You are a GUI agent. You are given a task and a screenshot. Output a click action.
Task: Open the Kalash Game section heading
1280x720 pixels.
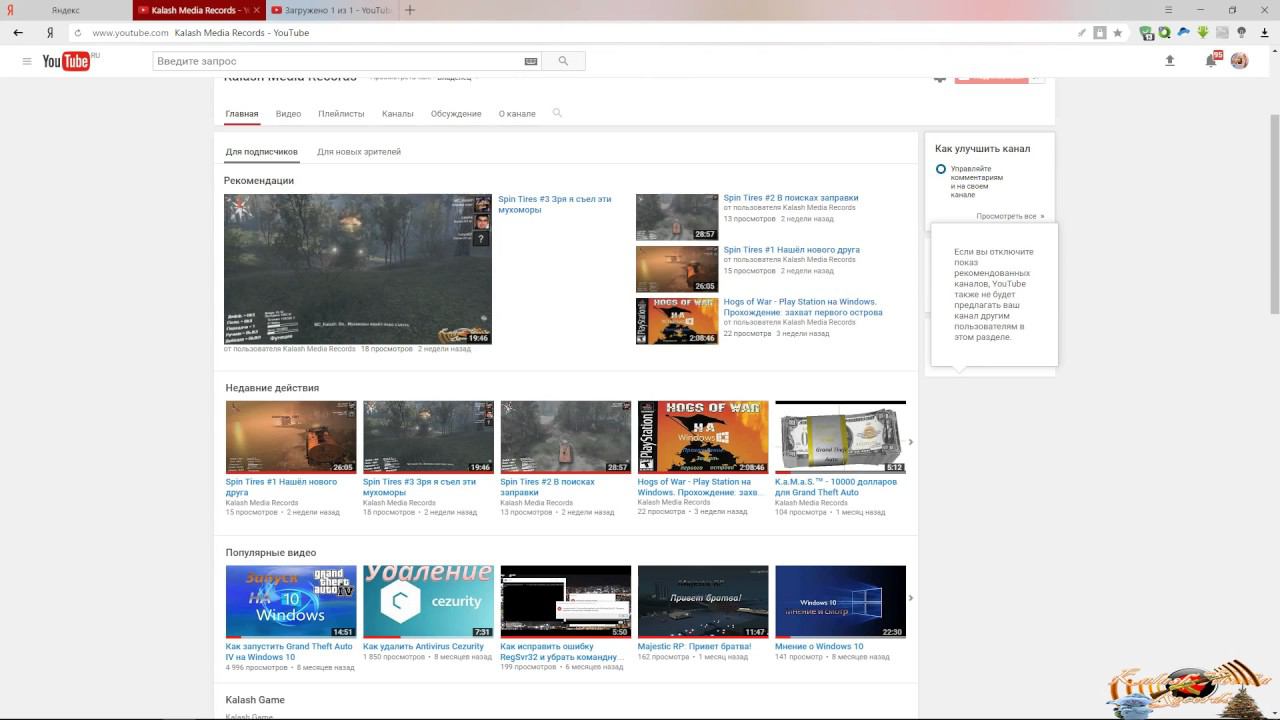click(x=255, y=700)
